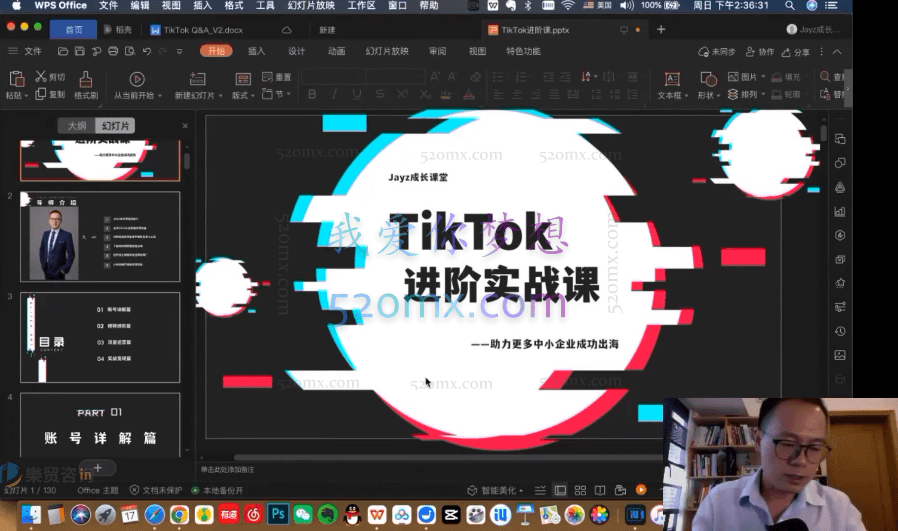Click the Share (分享) button
Viewport: 898px width, 531px height.
pyautogui.click(x=796, y=52)
